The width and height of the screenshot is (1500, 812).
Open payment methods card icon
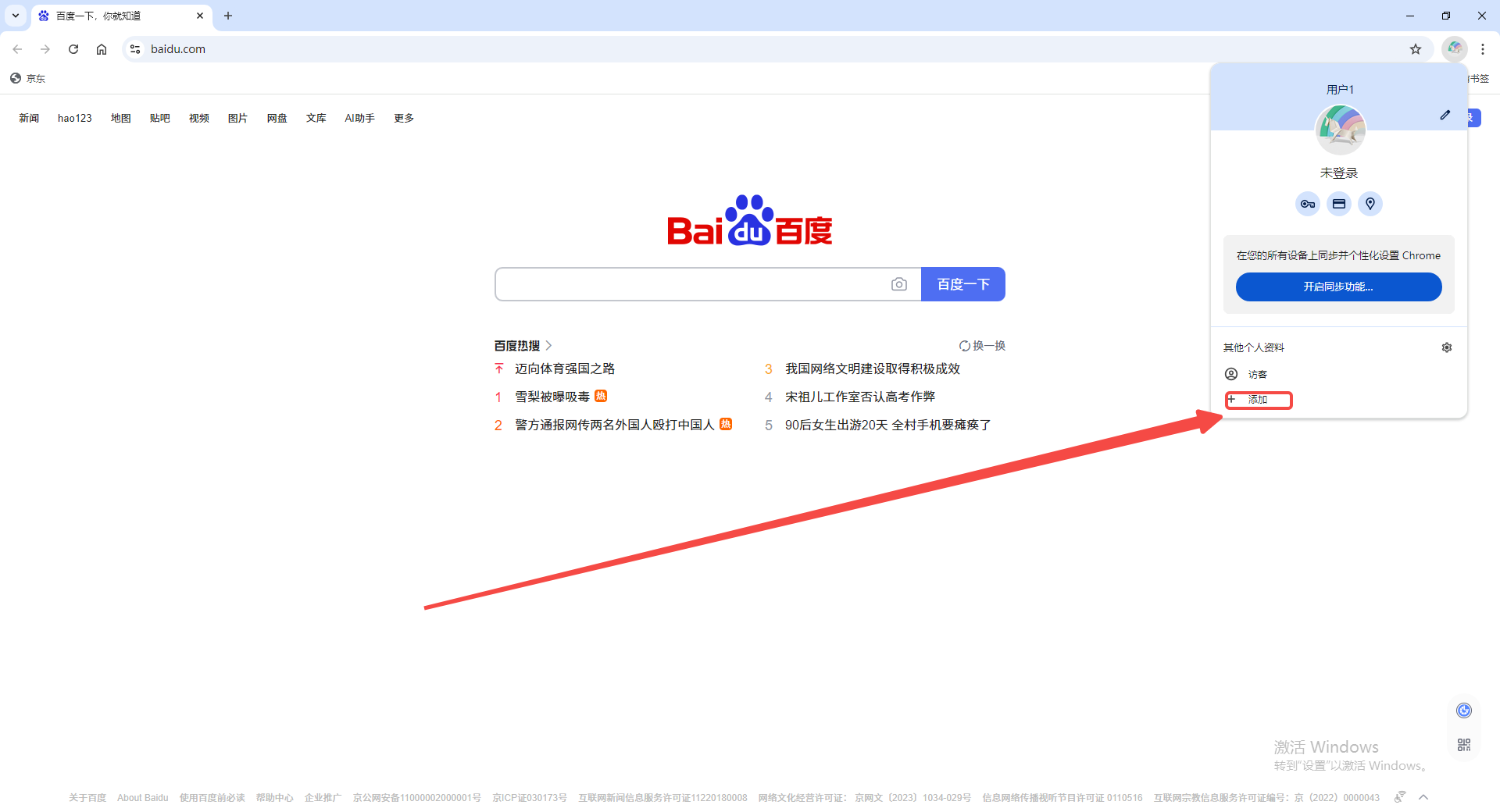click(x=1339, y=204)
